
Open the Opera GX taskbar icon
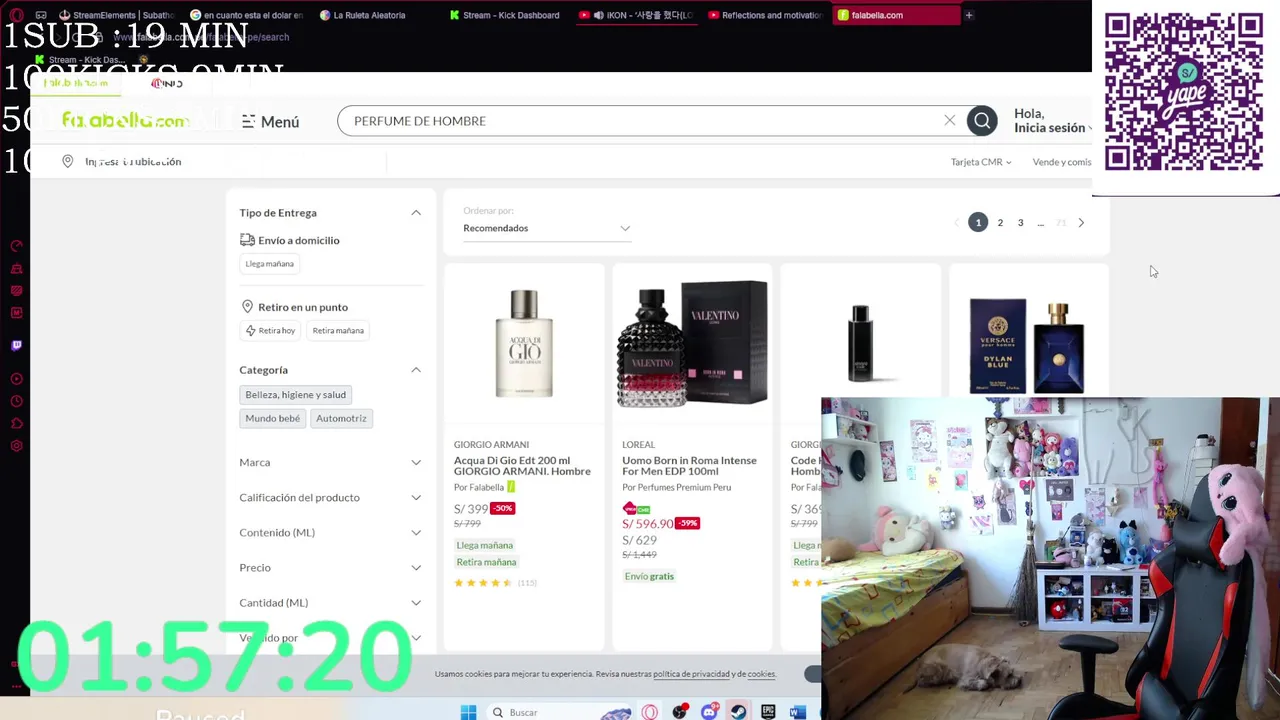coord(650,712)
